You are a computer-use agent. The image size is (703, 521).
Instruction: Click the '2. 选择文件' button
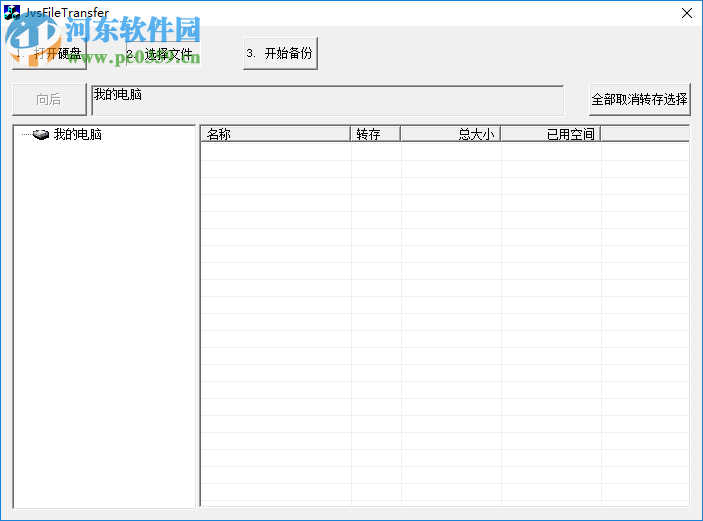(x=163, y=54)
